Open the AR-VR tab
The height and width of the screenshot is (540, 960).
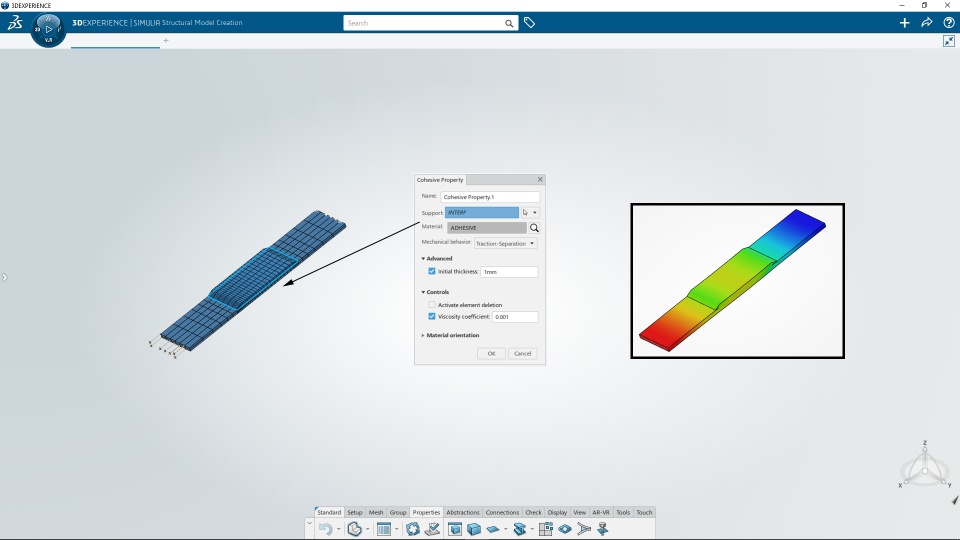point(601,512)
